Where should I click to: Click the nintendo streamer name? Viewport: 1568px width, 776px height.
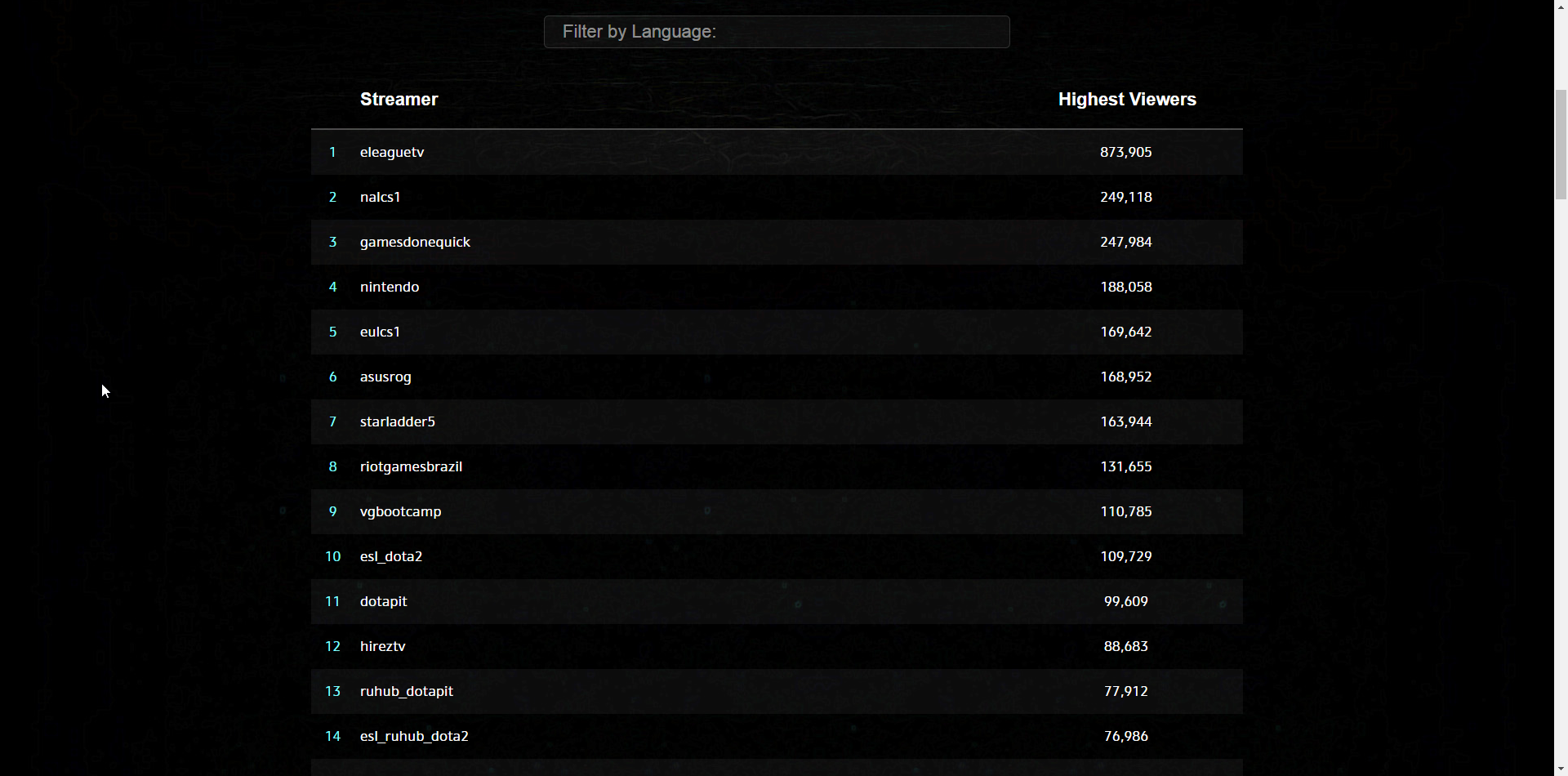[390, 287]
